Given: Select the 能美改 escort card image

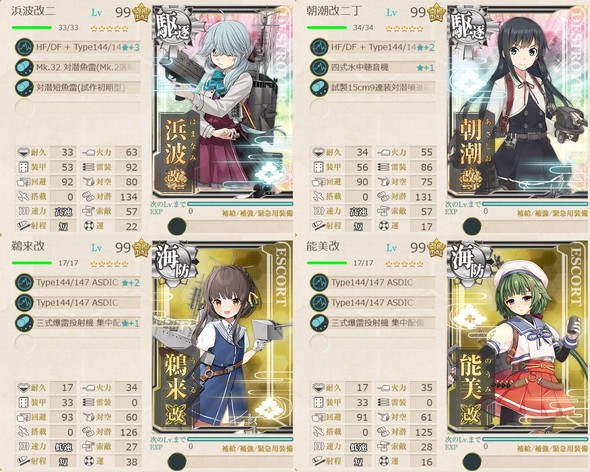Looking at the screenshot, I should point(518,336).
